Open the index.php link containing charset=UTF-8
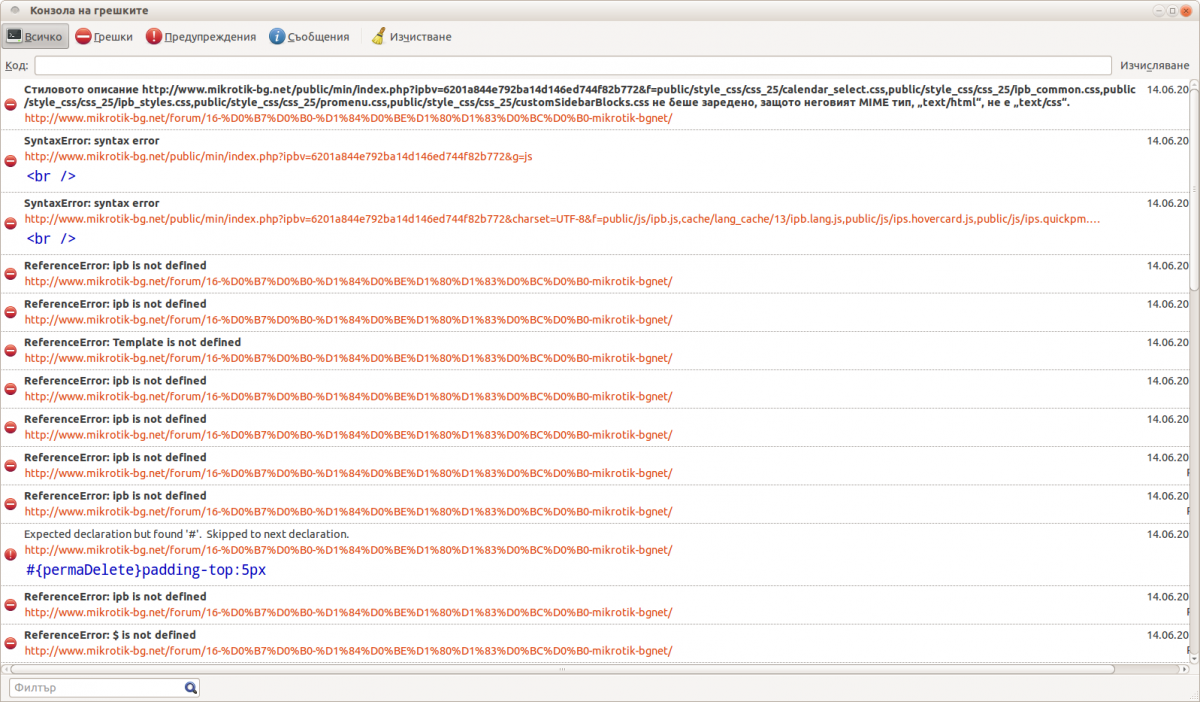 click(560, 219)
